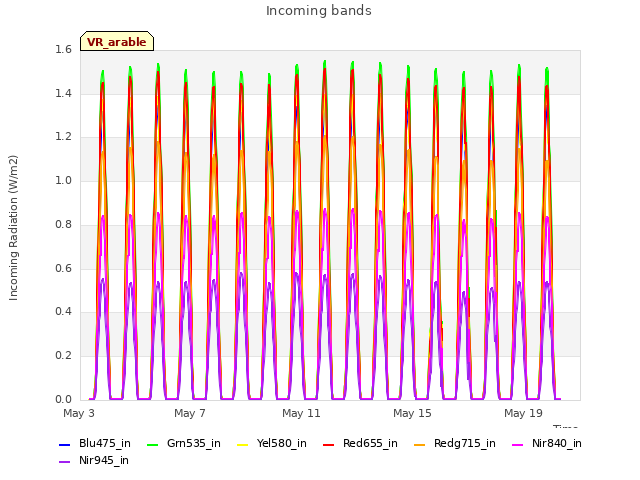
Task: Click the May 15 x-axis tick label
Action: [412, 413]
